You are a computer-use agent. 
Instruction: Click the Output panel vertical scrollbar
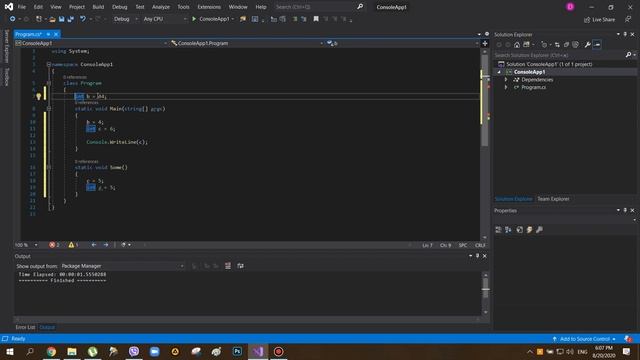pyautogui.click(x=485, y=293)
